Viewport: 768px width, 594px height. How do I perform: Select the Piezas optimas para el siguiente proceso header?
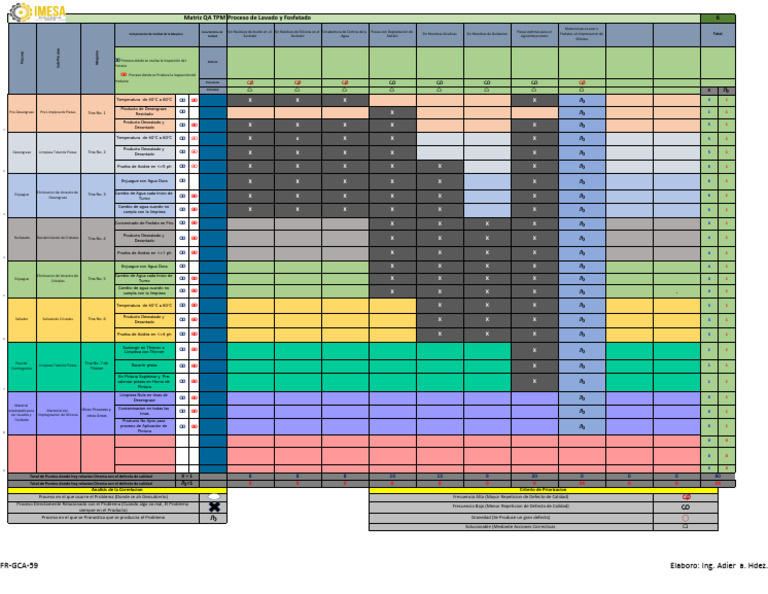click(535, 34)
